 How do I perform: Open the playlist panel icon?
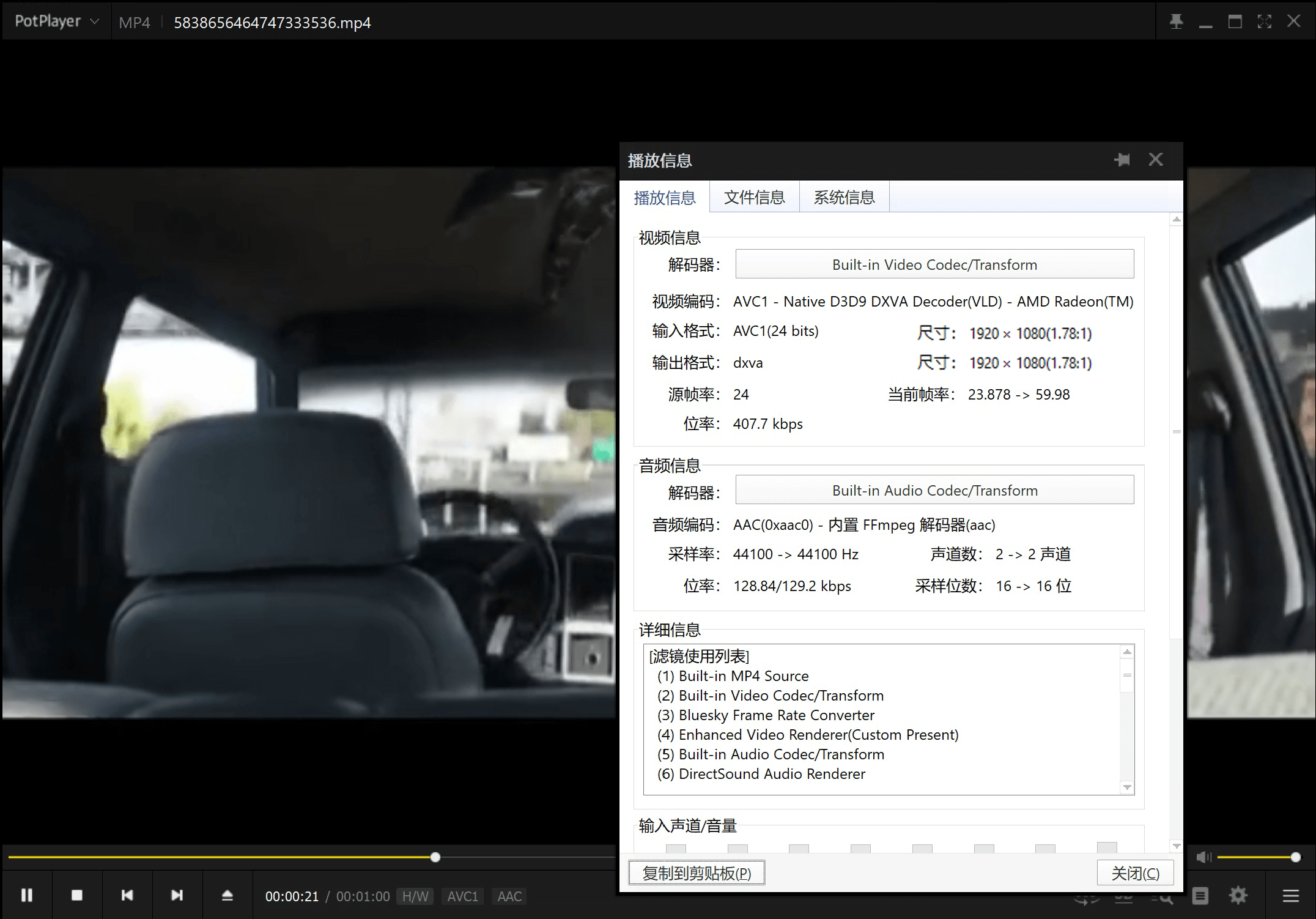(x=1200, y=896)
